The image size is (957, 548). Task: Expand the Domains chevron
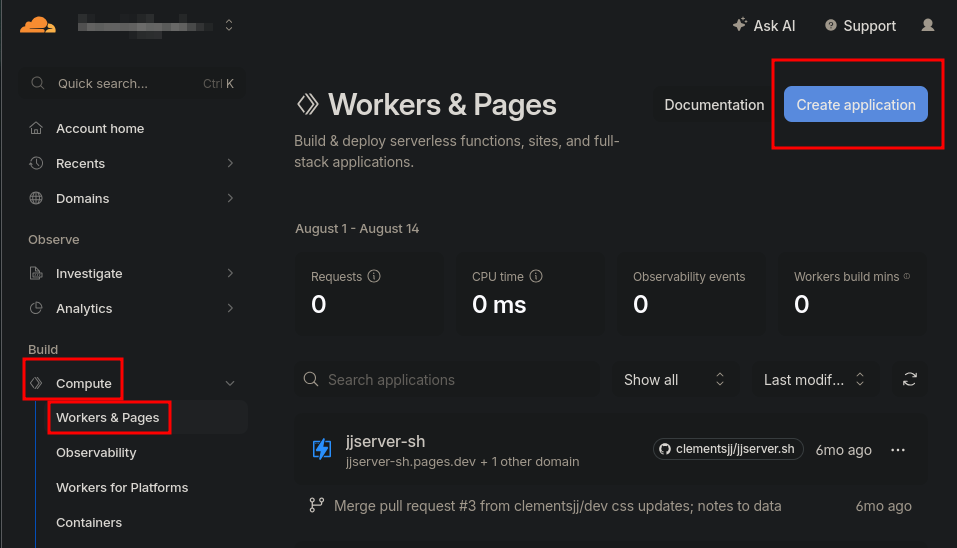[x=230, y=198]
